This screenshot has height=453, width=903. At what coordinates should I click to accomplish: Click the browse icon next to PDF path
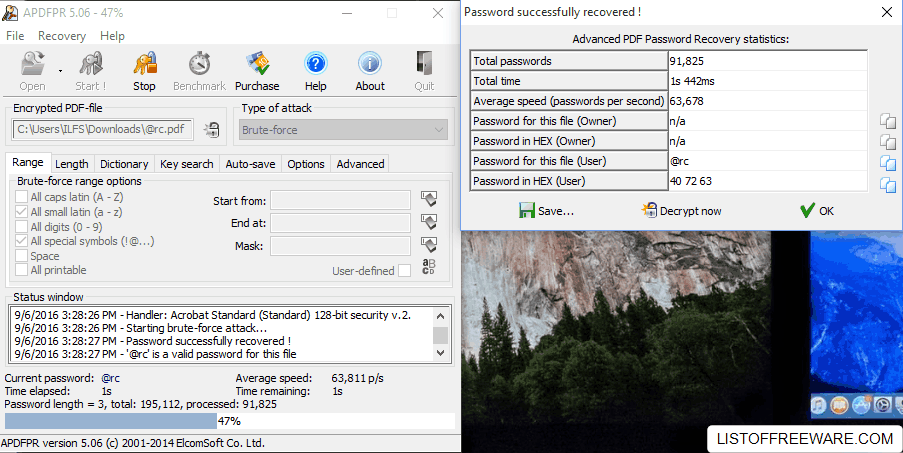(x=212, y=130)
